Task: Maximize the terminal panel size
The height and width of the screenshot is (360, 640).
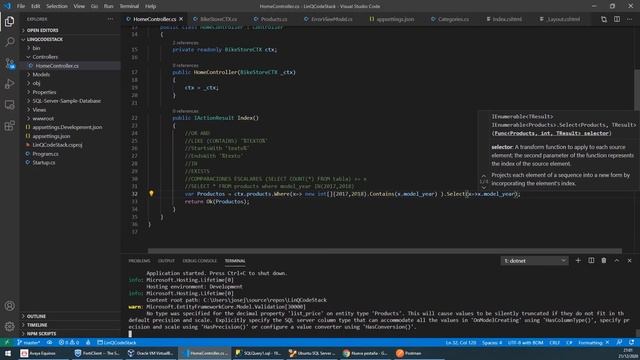Action: (x=617, y=260)
